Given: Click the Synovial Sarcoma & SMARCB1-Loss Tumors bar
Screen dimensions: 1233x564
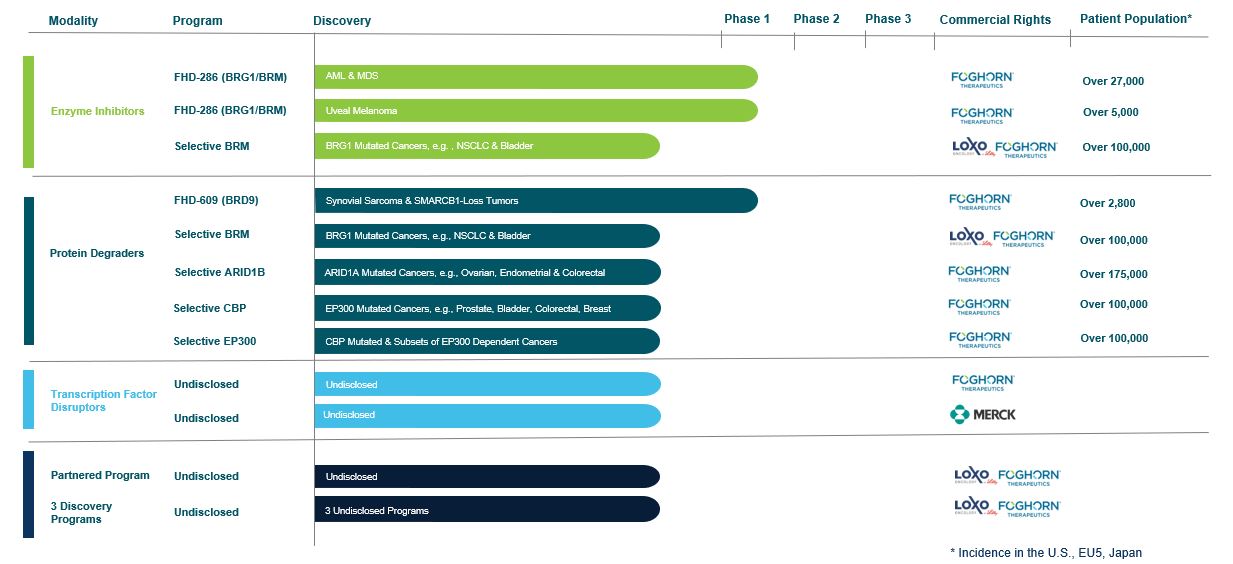Looking at the screenshot, I should pyautogui.click(x=535, y=201).
